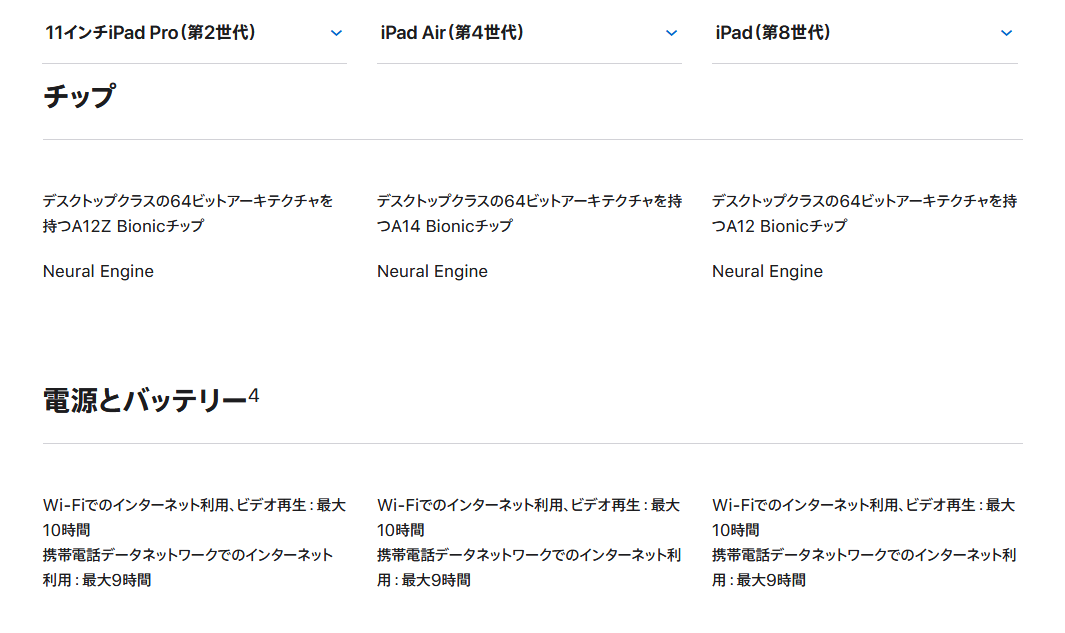Click Neural Engine under the iPad Air column
The width and height of the screenshot is (1065, 633).
[x=432, y=271]
